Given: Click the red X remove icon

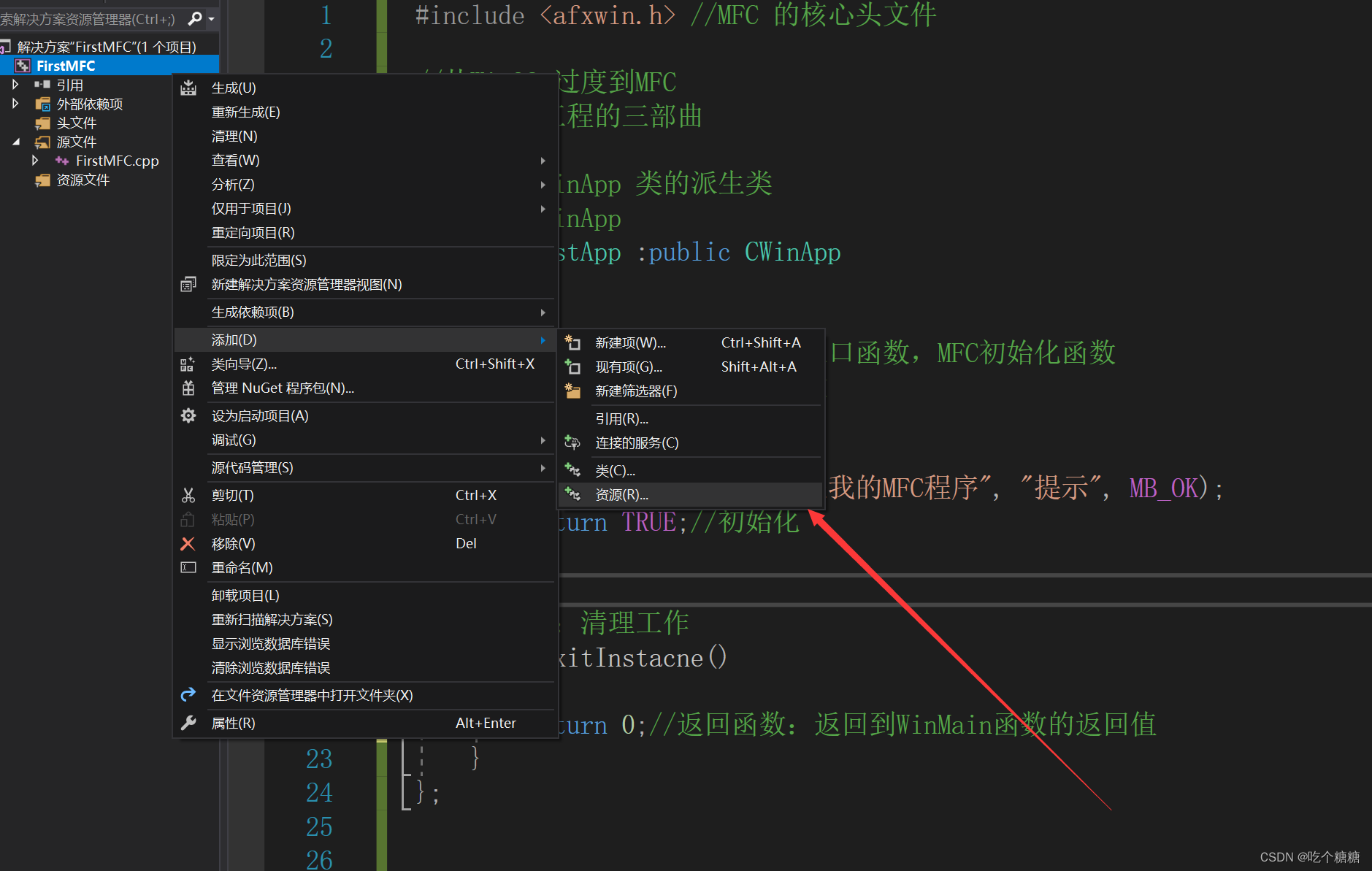Looking at the screenshot, I should tap(188, 543).
